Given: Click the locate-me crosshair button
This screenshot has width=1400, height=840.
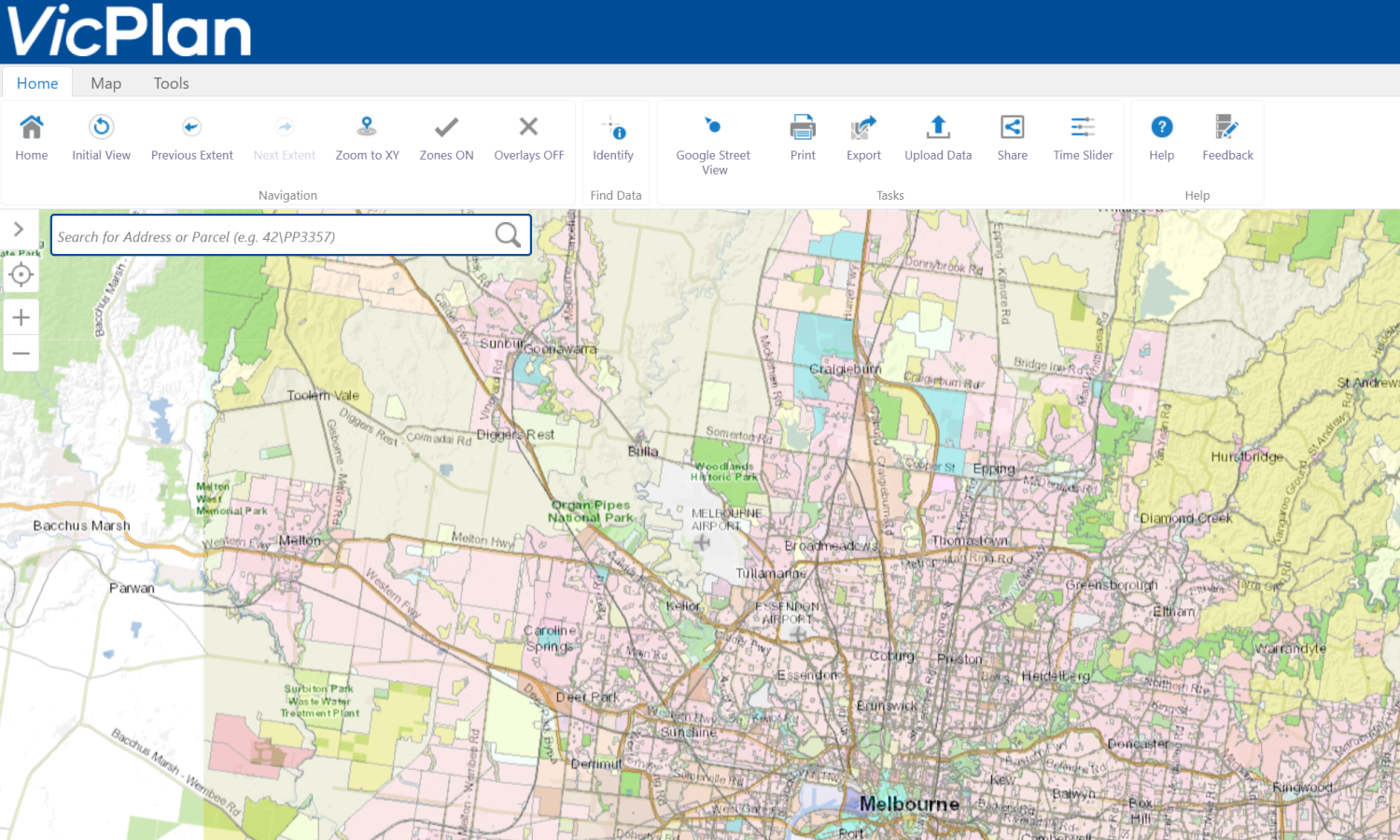Looking at the screenshot, I should coord(21,274).
